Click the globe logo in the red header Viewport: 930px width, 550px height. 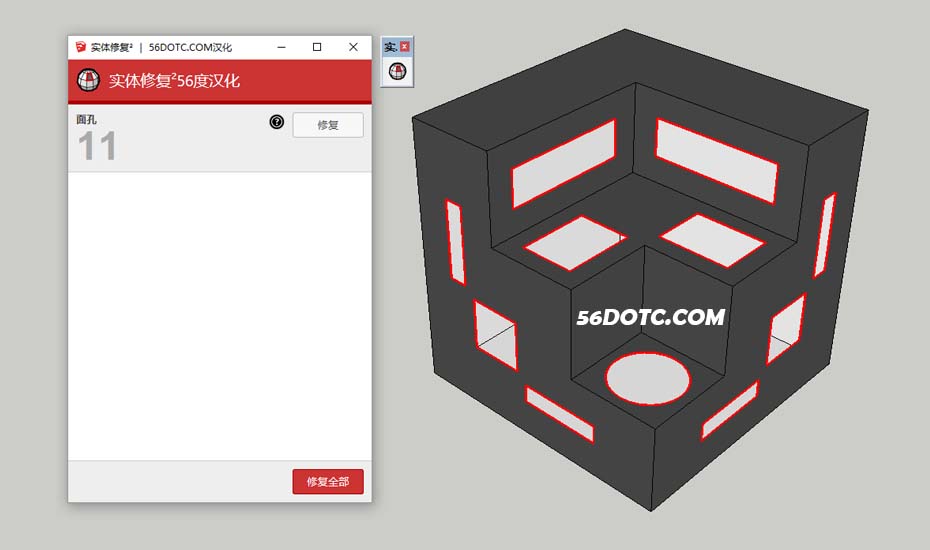(89, 81)
